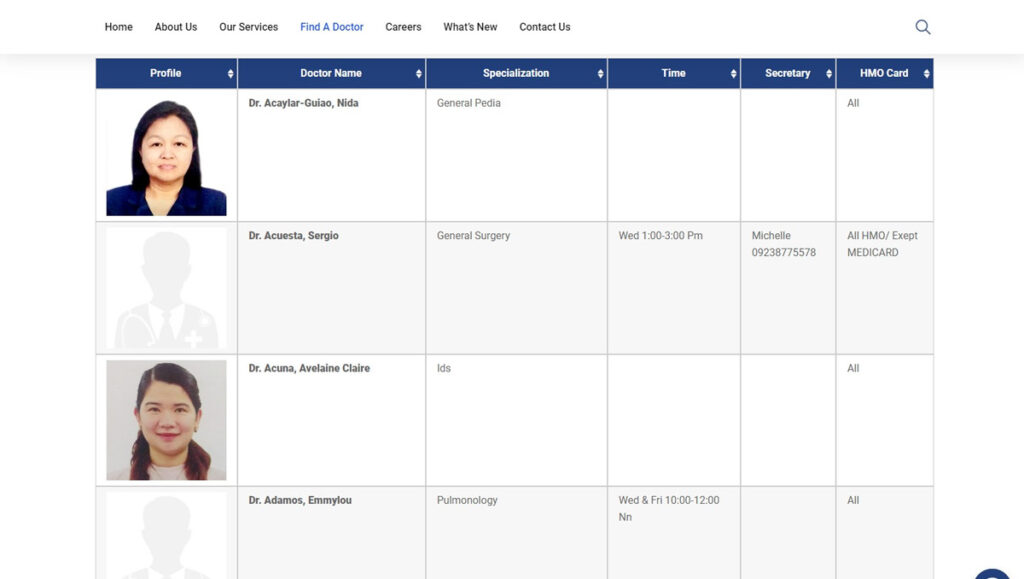
Task: Click secretary Michelle's phone number
Action: click(x=784, y=253)
